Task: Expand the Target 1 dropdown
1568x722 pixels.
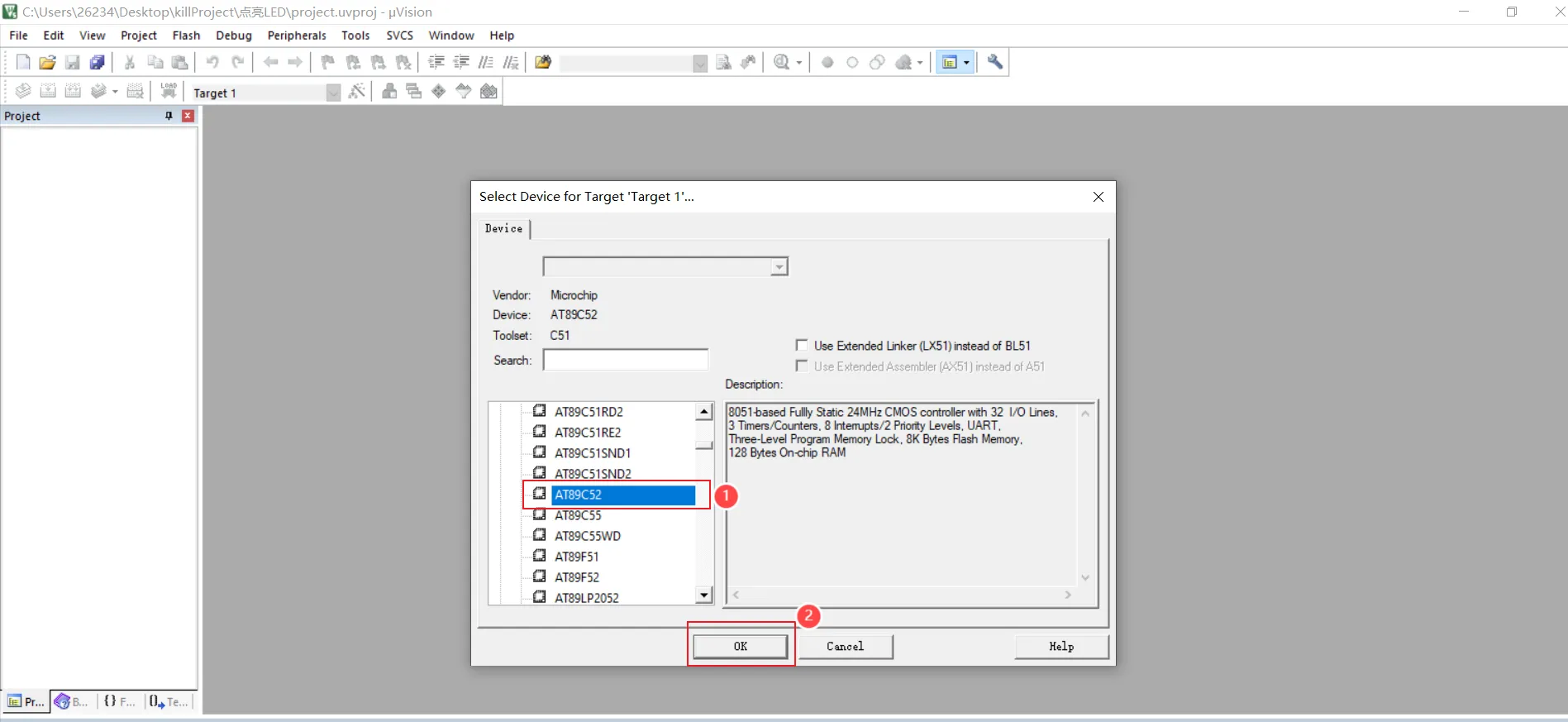Action: click(x=333, y=93)
